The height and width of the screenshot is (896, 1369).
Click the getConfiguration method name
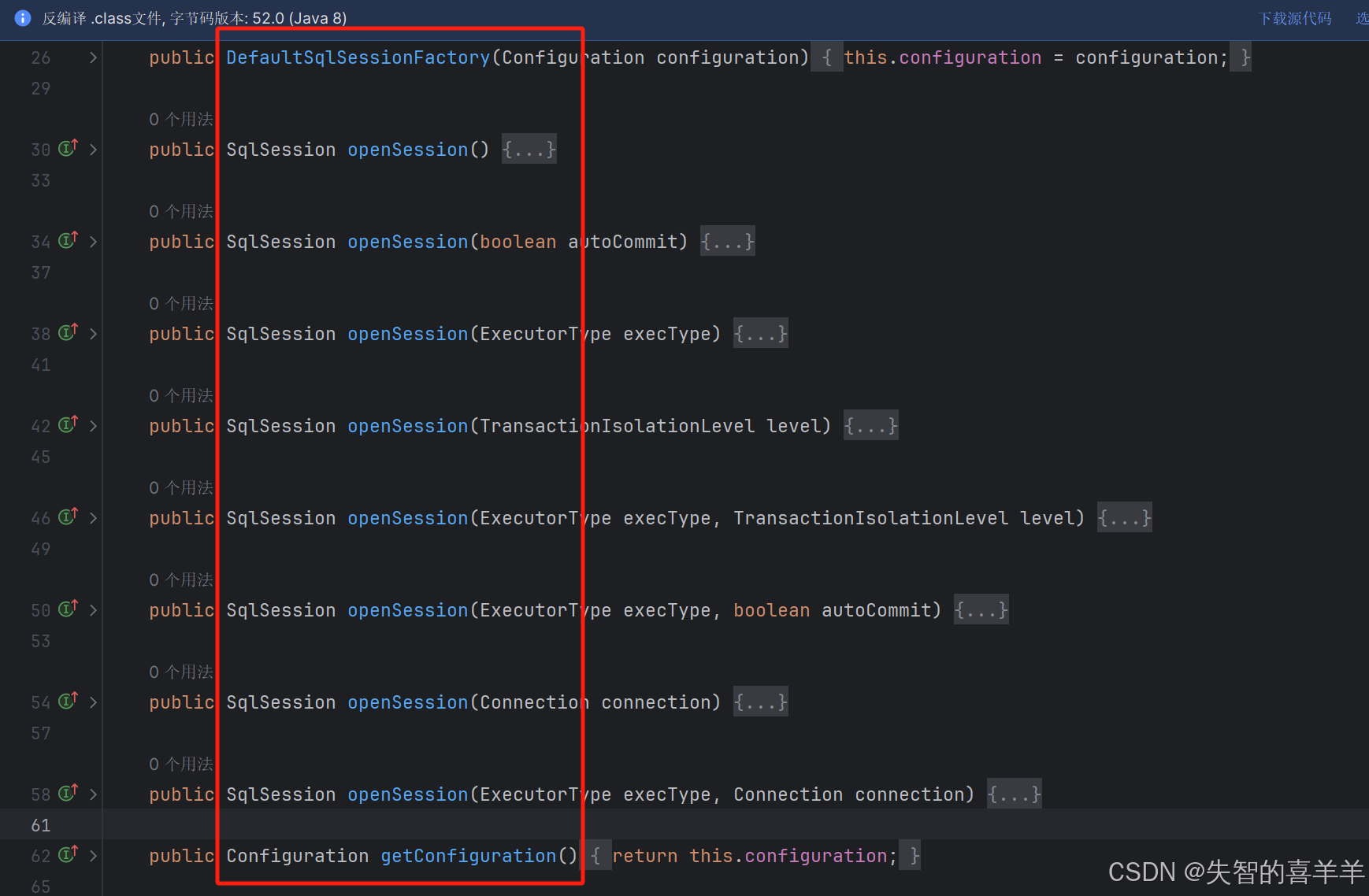pos(468,856)
